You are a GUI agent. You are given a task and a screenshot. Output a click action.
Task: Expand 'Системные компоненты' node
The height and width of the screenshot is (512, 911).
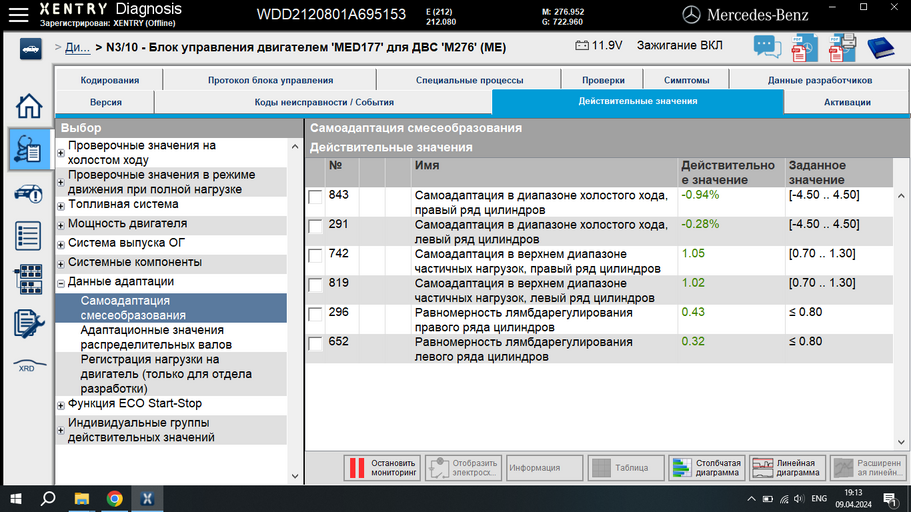pos(61,264)
